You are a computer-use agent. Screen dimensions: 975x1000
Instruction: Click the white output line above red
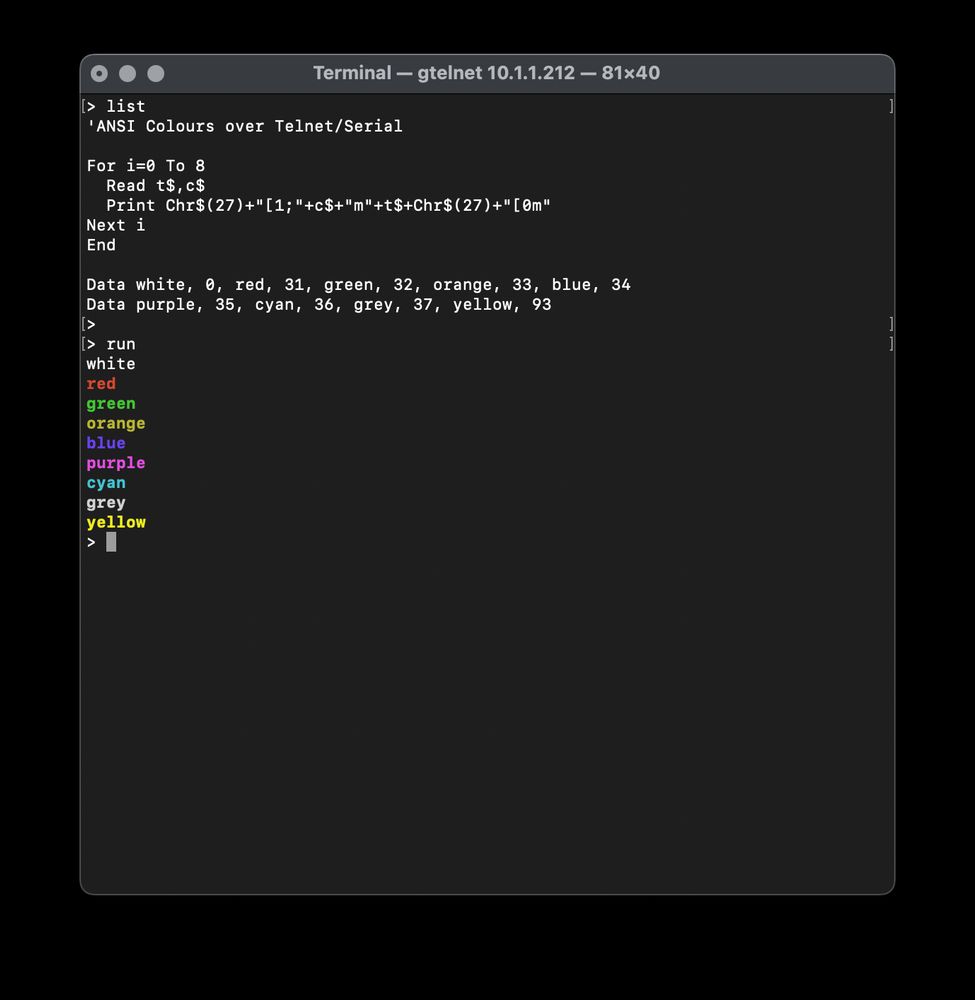(x=110, y=363)
